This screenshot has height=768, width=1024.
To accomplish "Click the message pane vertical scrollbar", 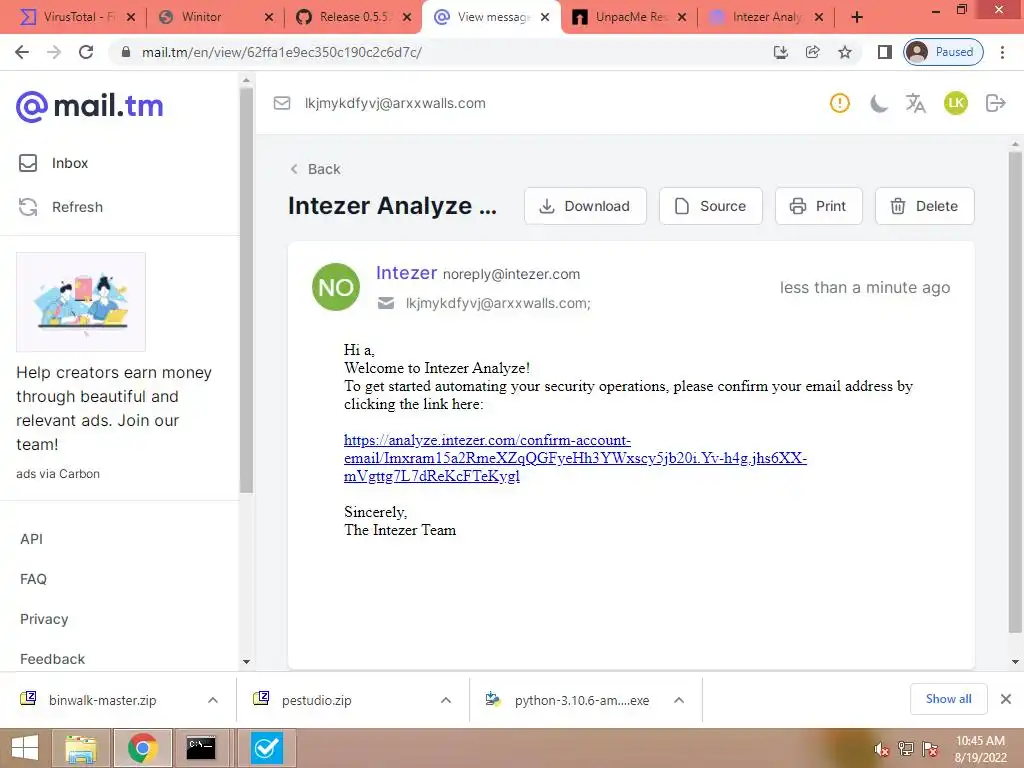I will tap(1015, 392).
